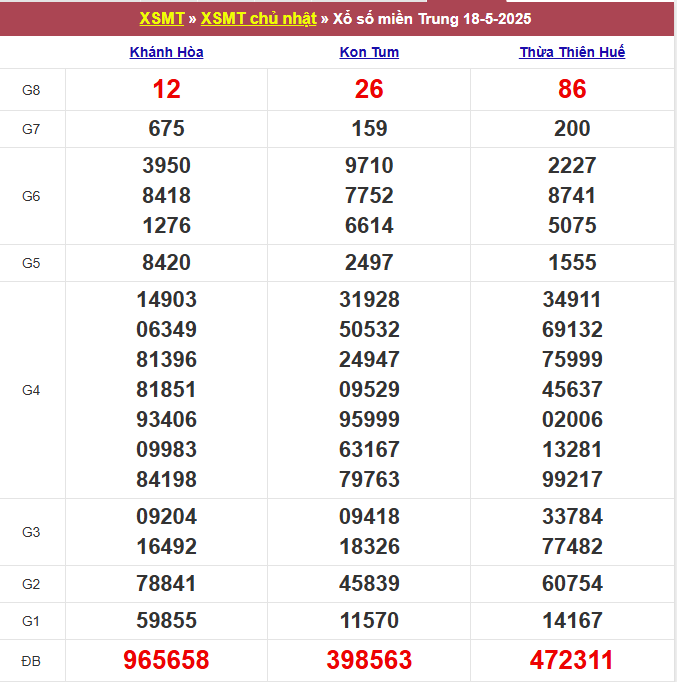677x682 pixels.
Task: Click G3 number 33784
Action: click(x=572, y=517)
